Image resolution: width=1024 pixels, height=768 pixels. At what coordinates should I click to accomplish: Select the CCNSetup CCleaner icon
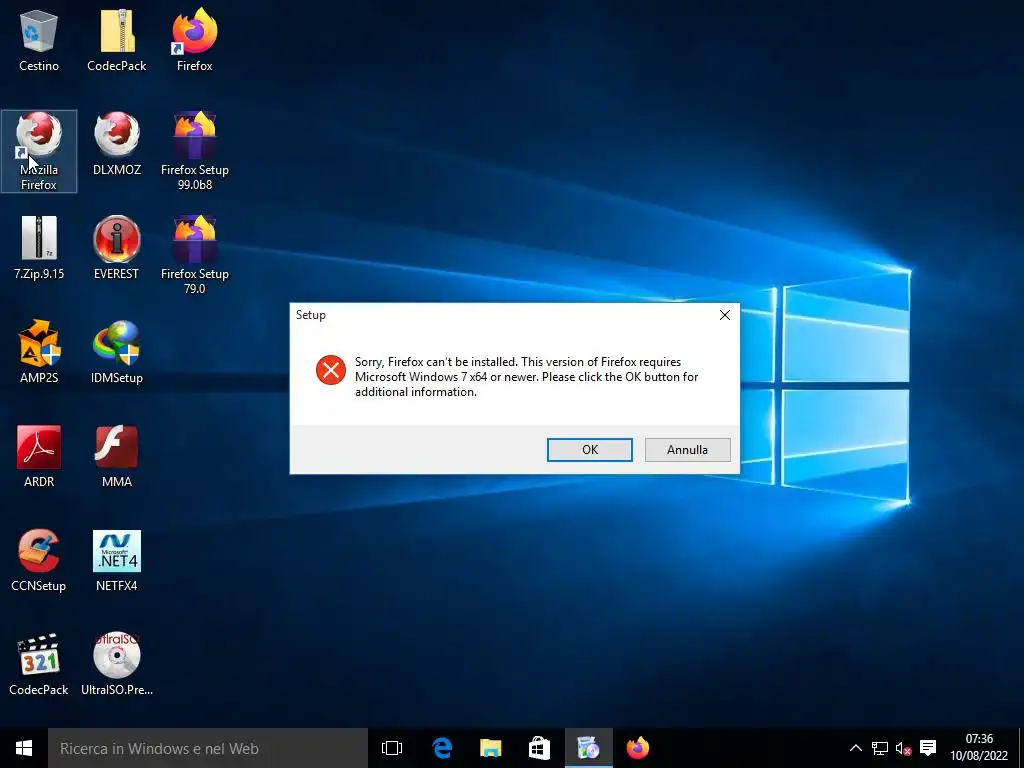tap(39, 560)
